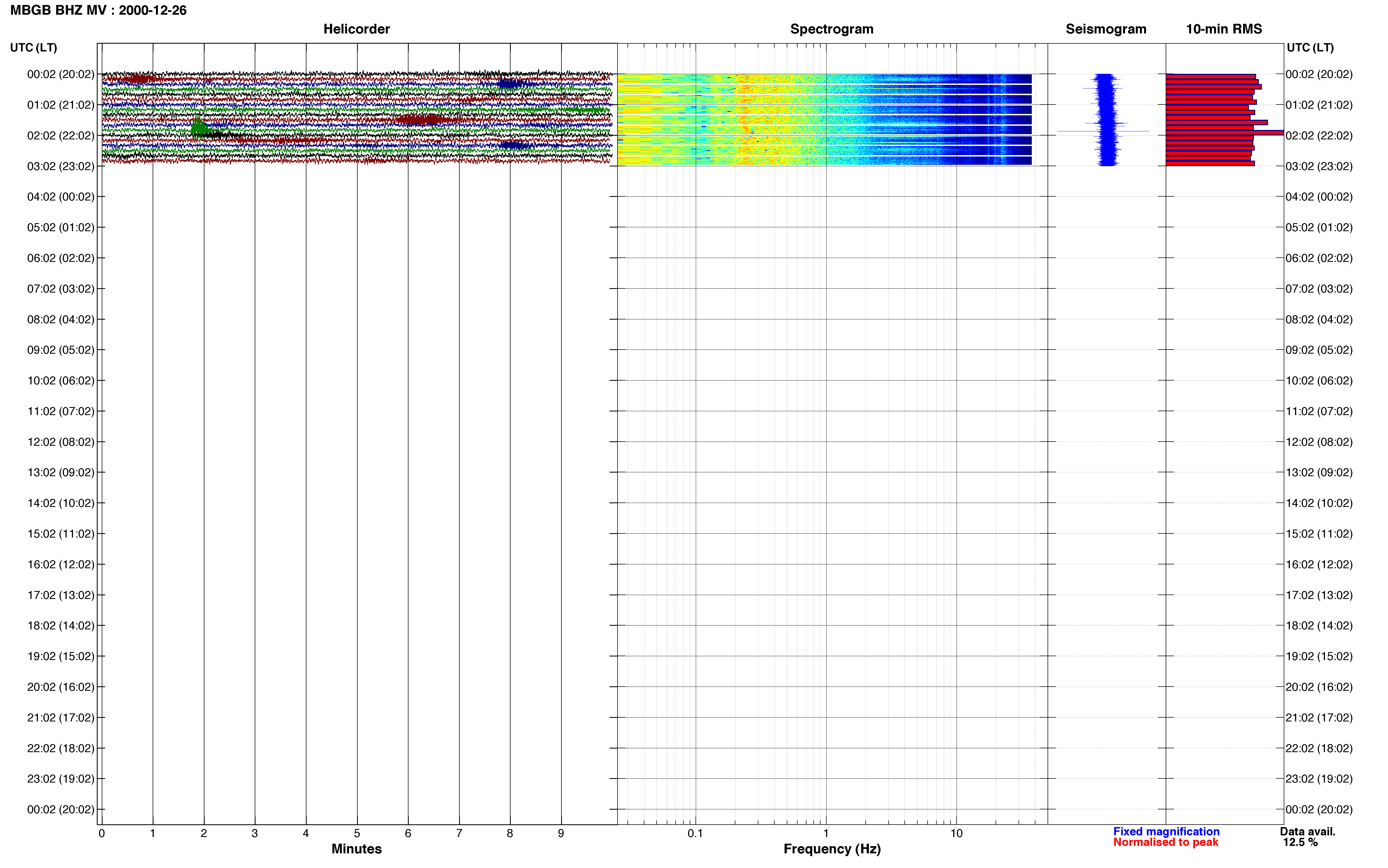Click the right 12:02 (08:02) time label
This screenshot has width=1388, height=868.
click(1319, 442)
